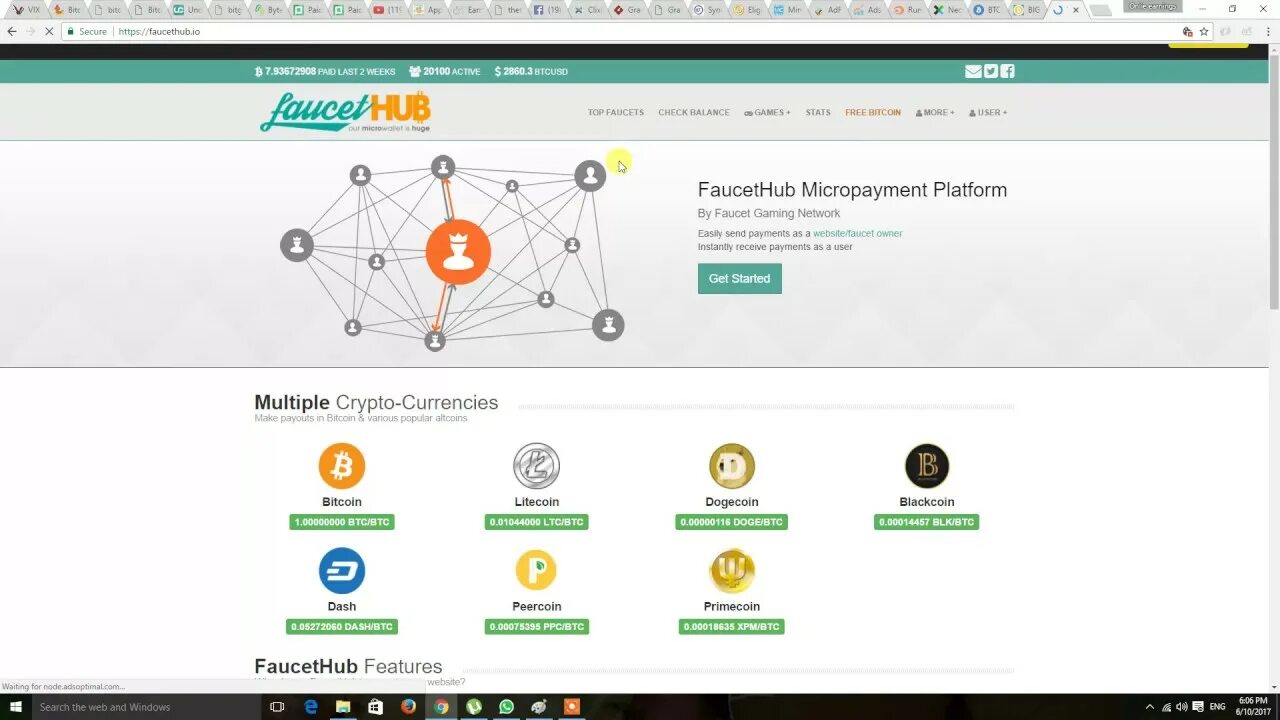Open the Facebook icon in header
Screen dimensions: 1280x720
click(1007, 71)
